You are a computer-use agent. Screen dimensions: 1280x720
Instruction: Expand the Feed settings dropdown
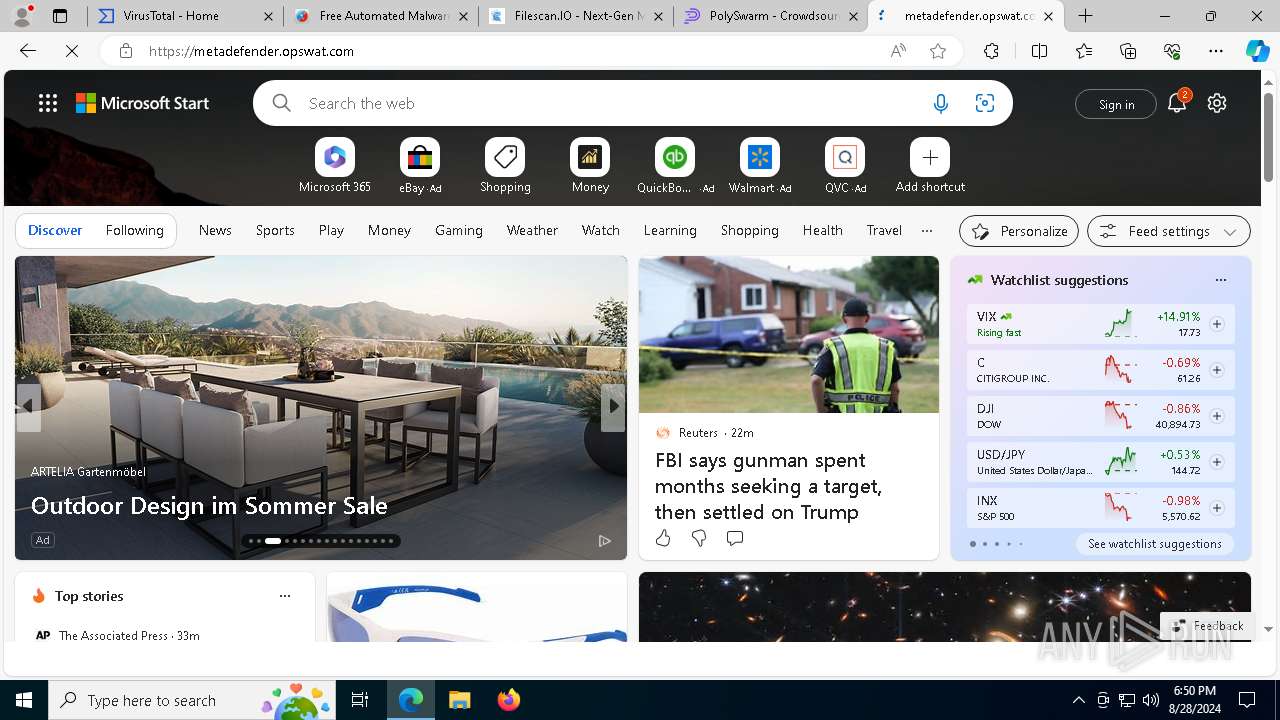click(1168, 231)
